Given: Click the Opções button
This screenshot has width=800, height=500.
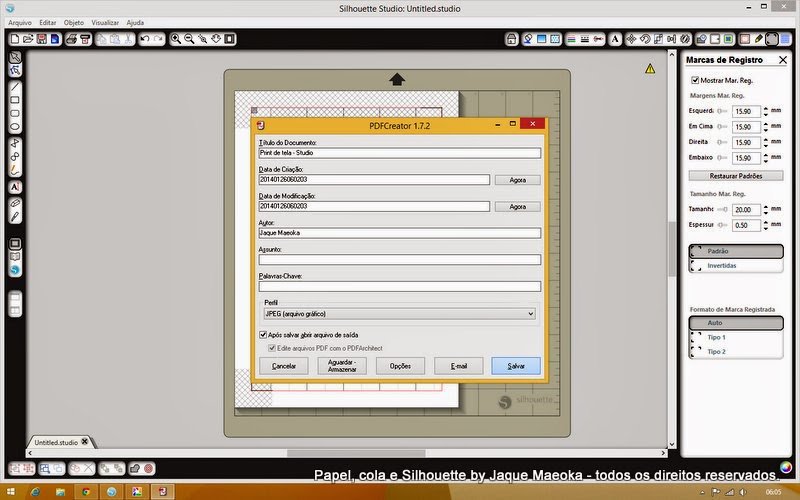Looking at the screenshot, I should [x=400, y=366].
